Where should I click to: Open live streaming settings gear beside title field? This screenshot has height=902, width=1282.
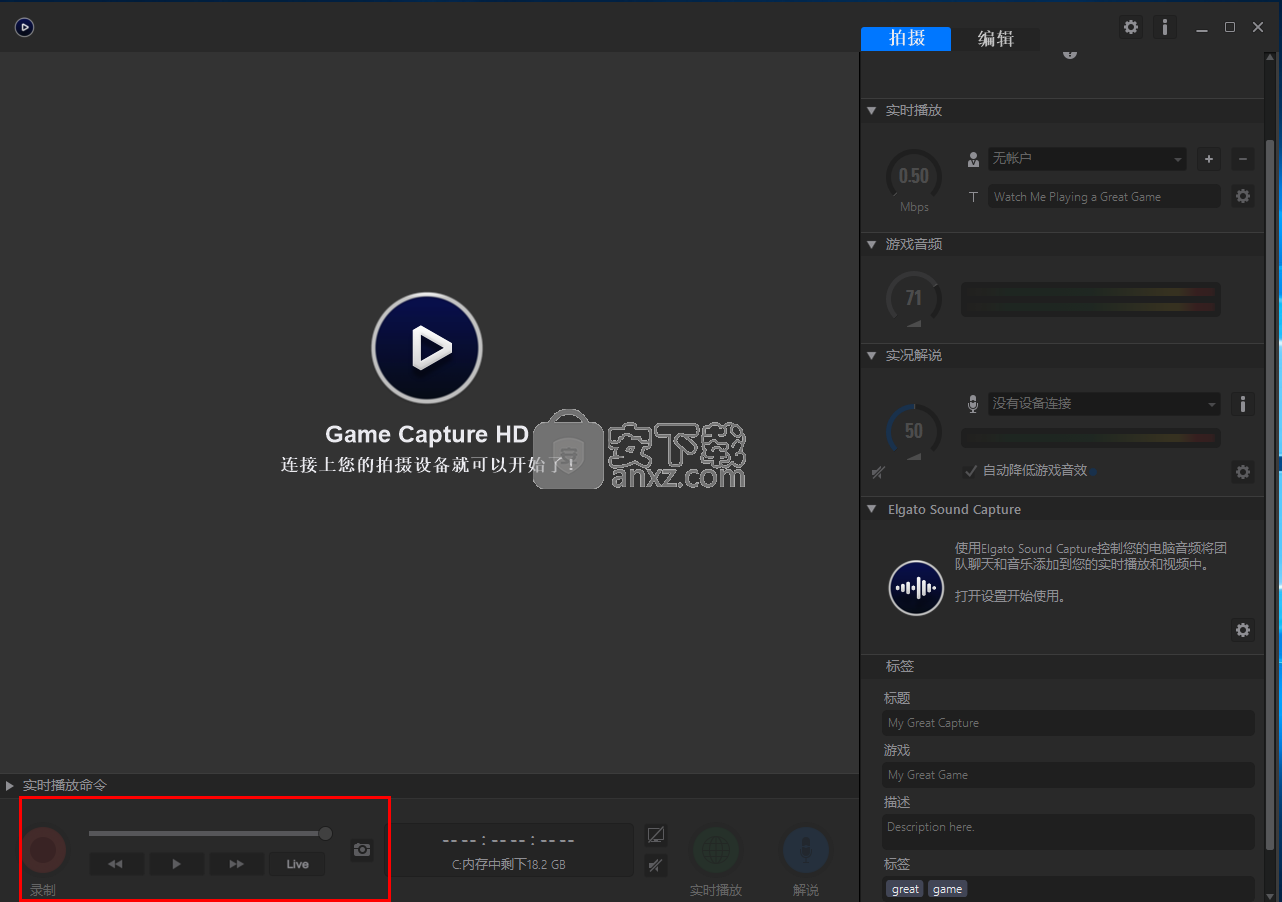click(1243, 197)
